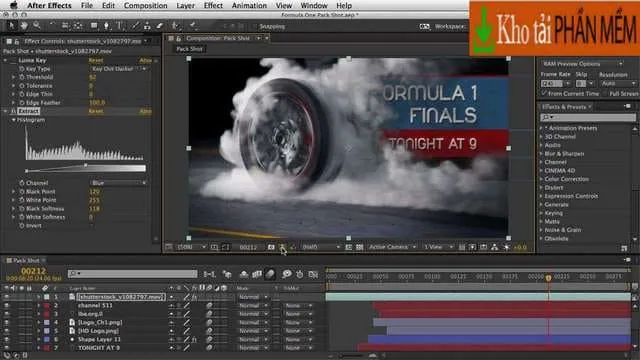Select the Type text tool

pos(120,26)
